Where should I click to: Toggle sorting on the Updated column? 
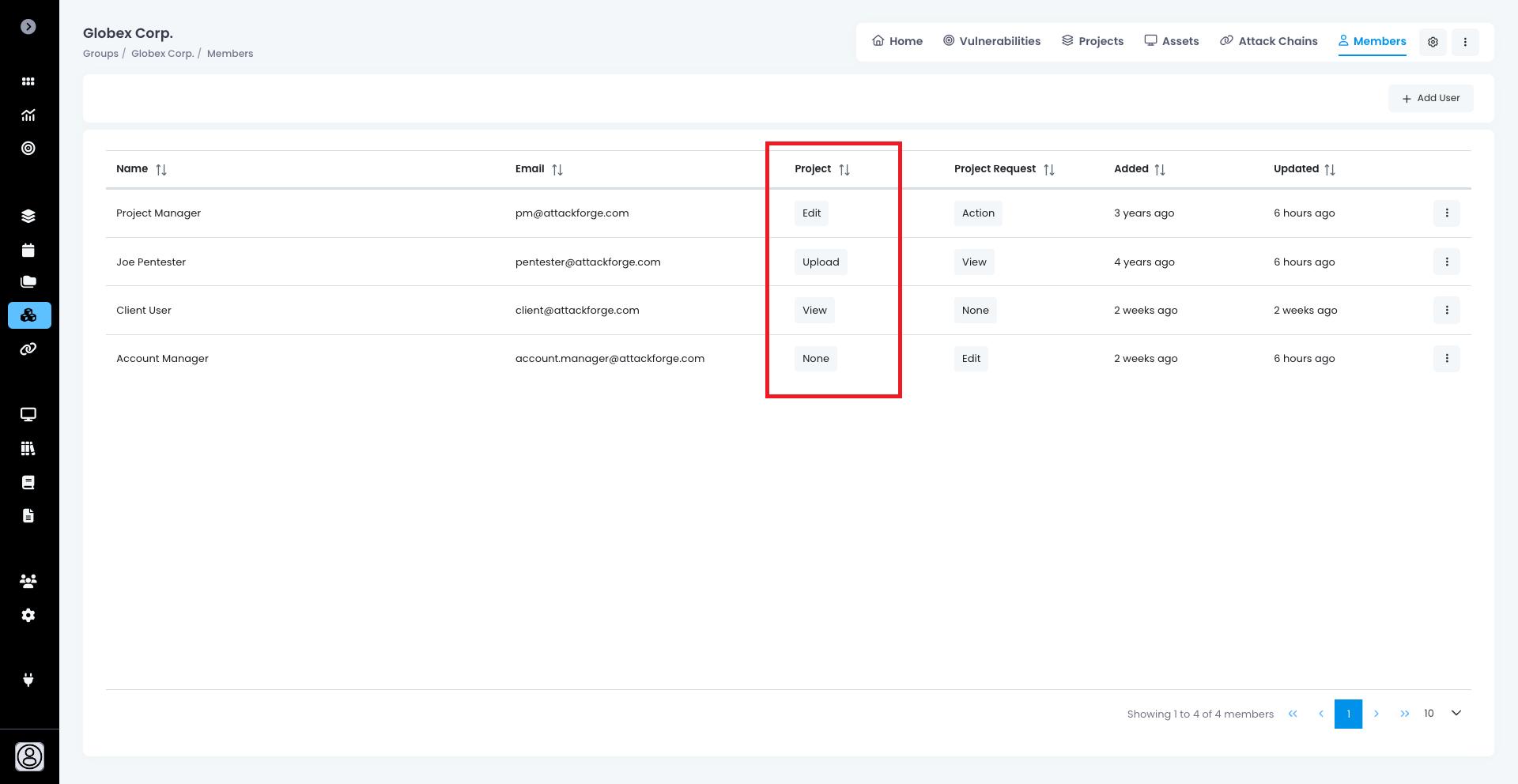pos(1330,169)
